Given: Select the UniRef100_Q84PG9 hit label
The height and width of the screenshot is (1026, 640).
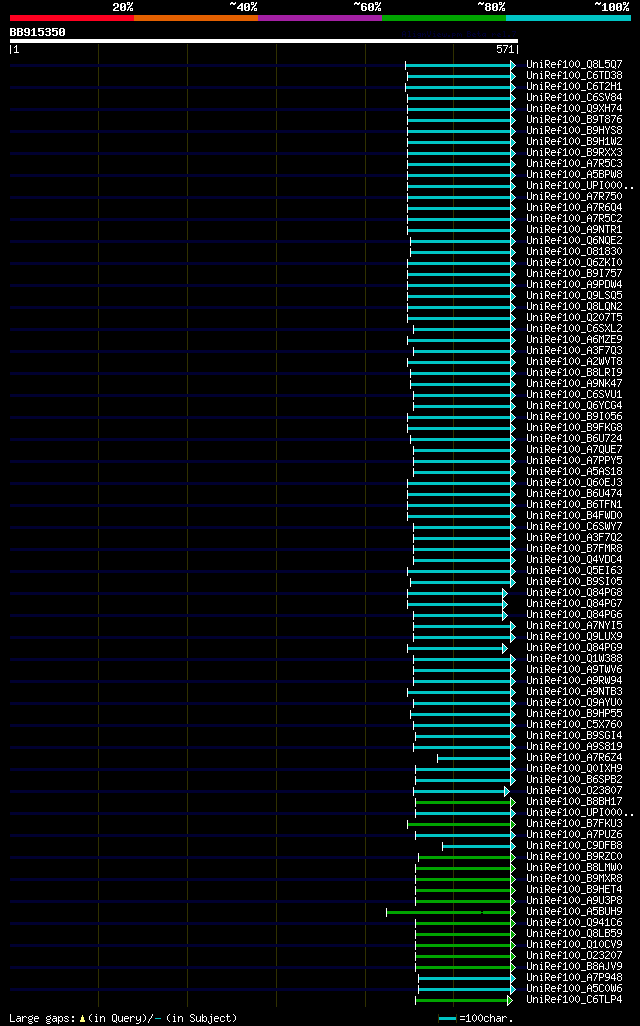Looking at the screenshot, I should pyautogui.click(x=575, y=648).
